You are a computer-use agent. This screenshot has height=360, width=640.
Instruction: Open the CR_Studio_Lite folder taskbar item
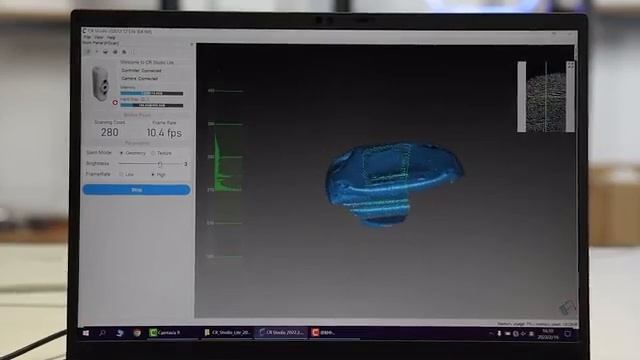(x=227, y=333)
